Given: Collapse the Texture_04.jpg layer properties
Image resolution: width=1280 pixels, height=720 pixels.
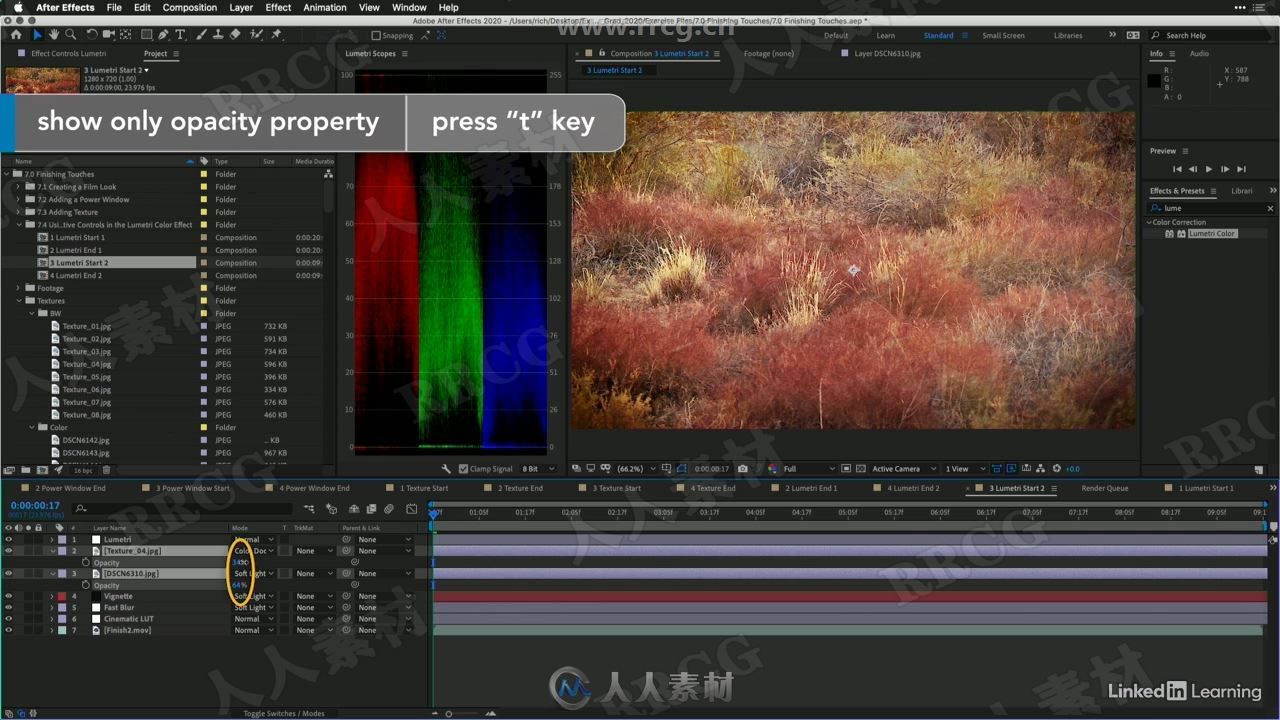Looking at the screenshot, I should click(52, 551).
